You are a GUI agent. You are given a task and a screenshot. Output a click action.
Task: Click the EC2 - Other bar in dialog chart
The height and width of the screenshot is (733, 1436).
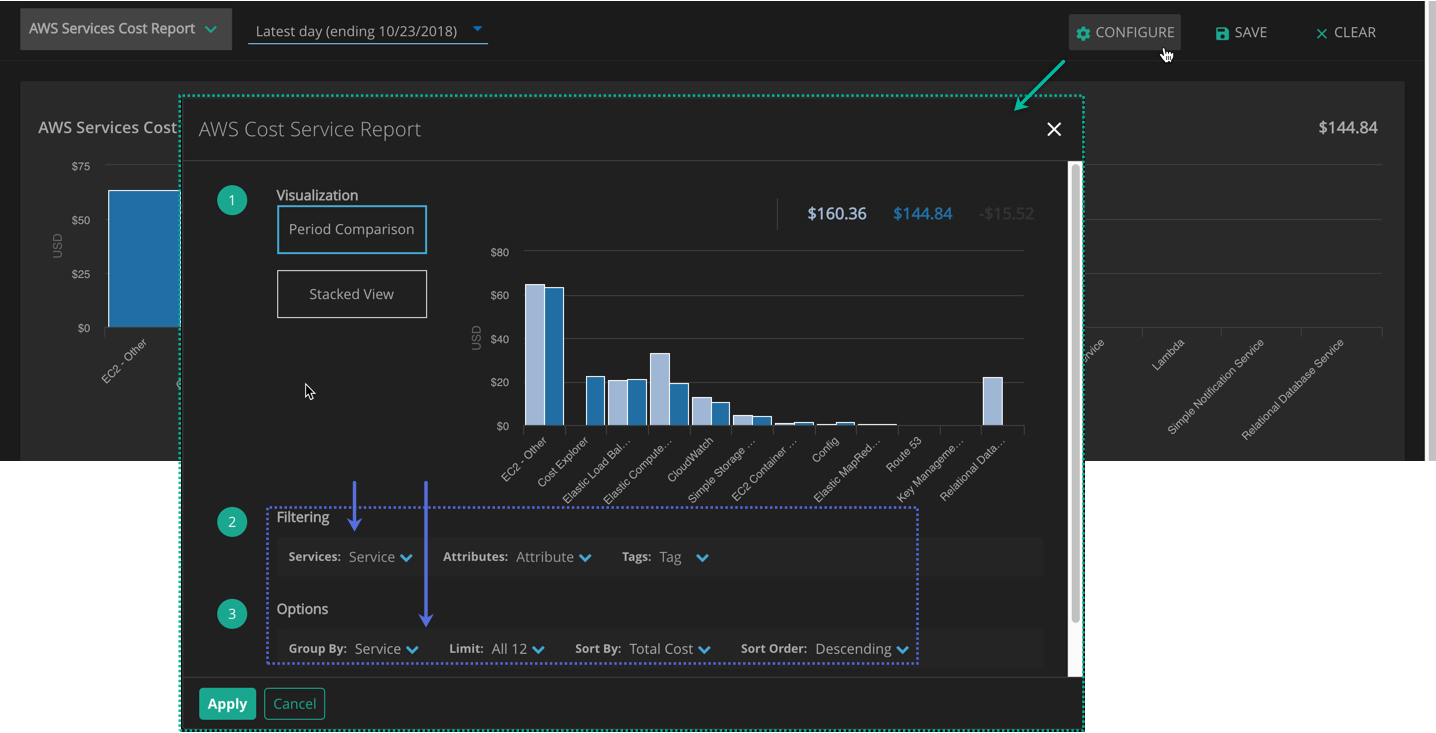[x=545, y=355]
